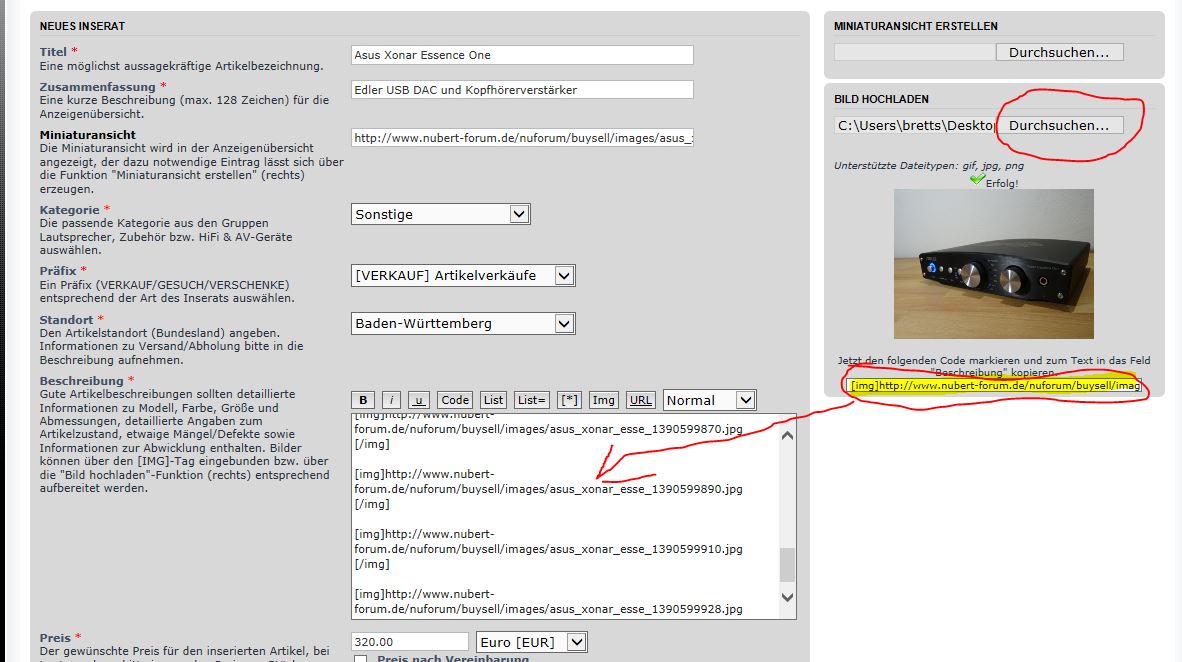1182x662 pixels.
Task: Click the underline (u) formatting button
Action: coord(419,400)
